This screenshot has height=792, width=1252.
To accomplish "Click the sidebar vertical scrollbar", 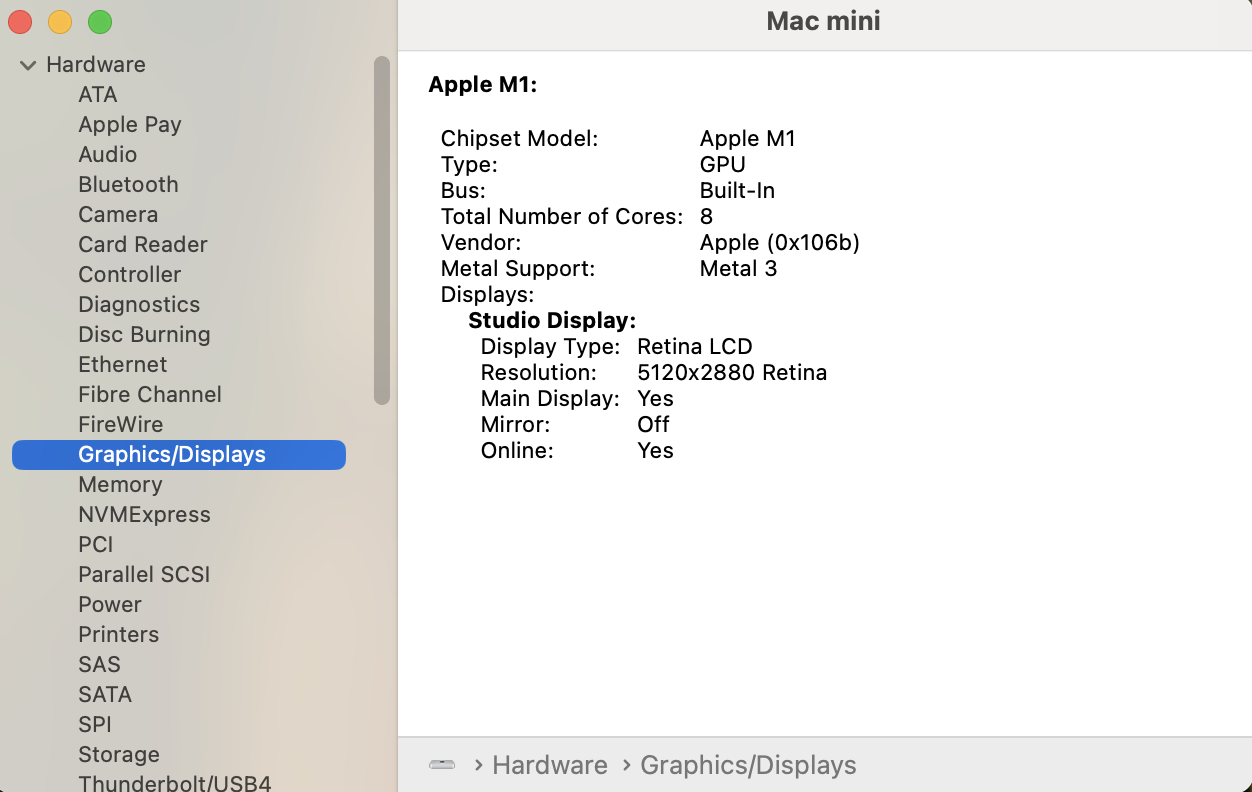I will 381,230.
